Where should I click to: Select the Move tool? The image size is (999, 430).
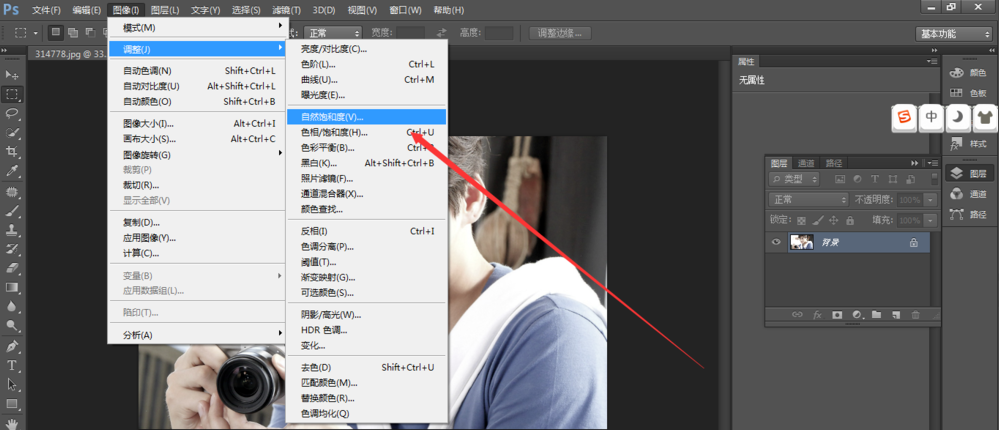pos(12,75)
